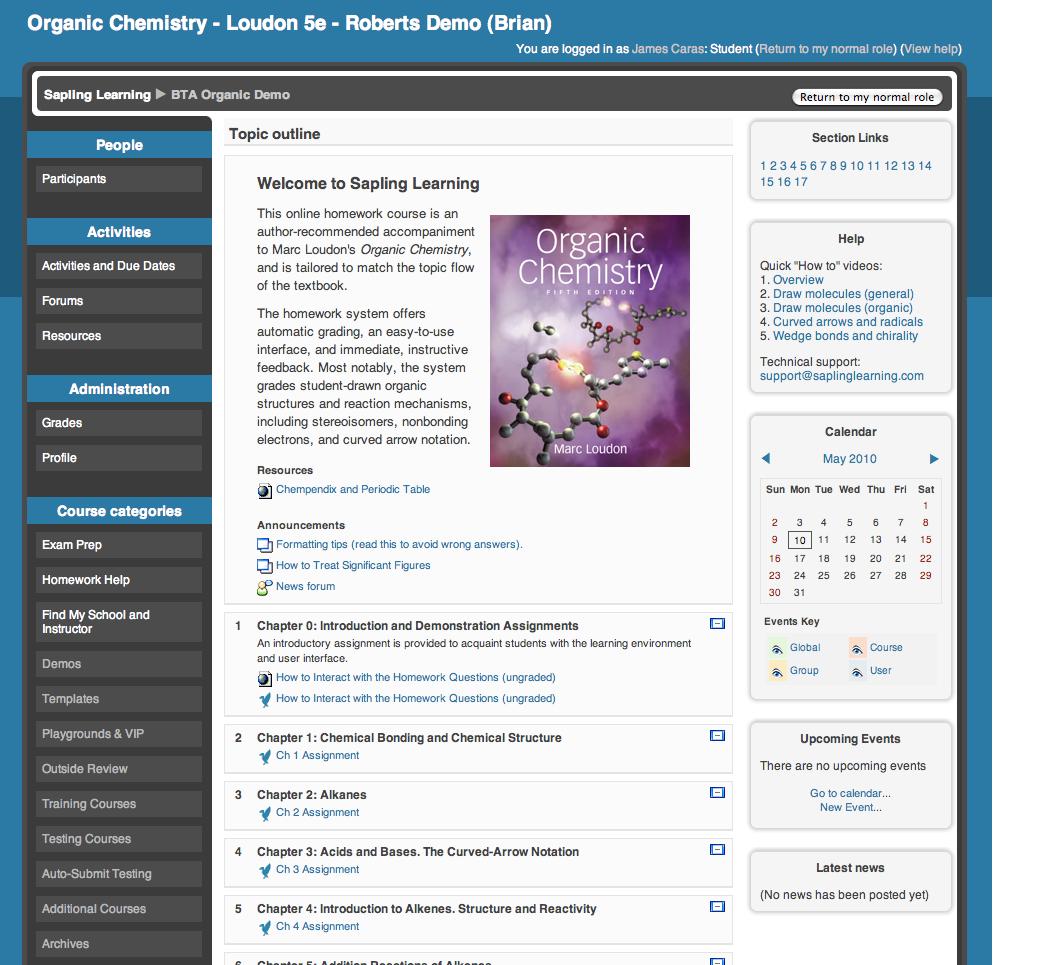Viewport: 1063px width, 965px height.
Task: Open the Overview how-to video link
Action: [x=798, y=280]
